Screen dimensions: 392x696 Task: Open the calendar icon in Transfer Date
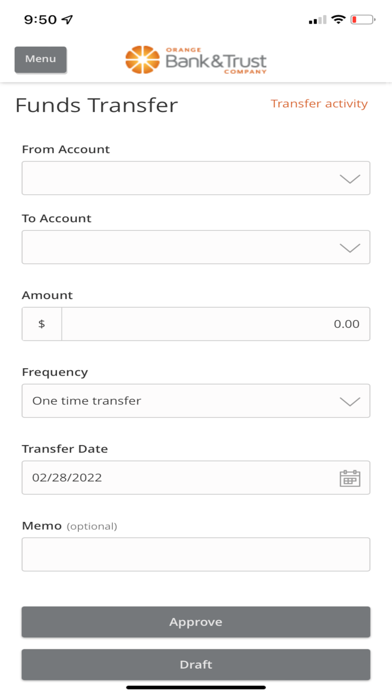[x=350, y=478]
